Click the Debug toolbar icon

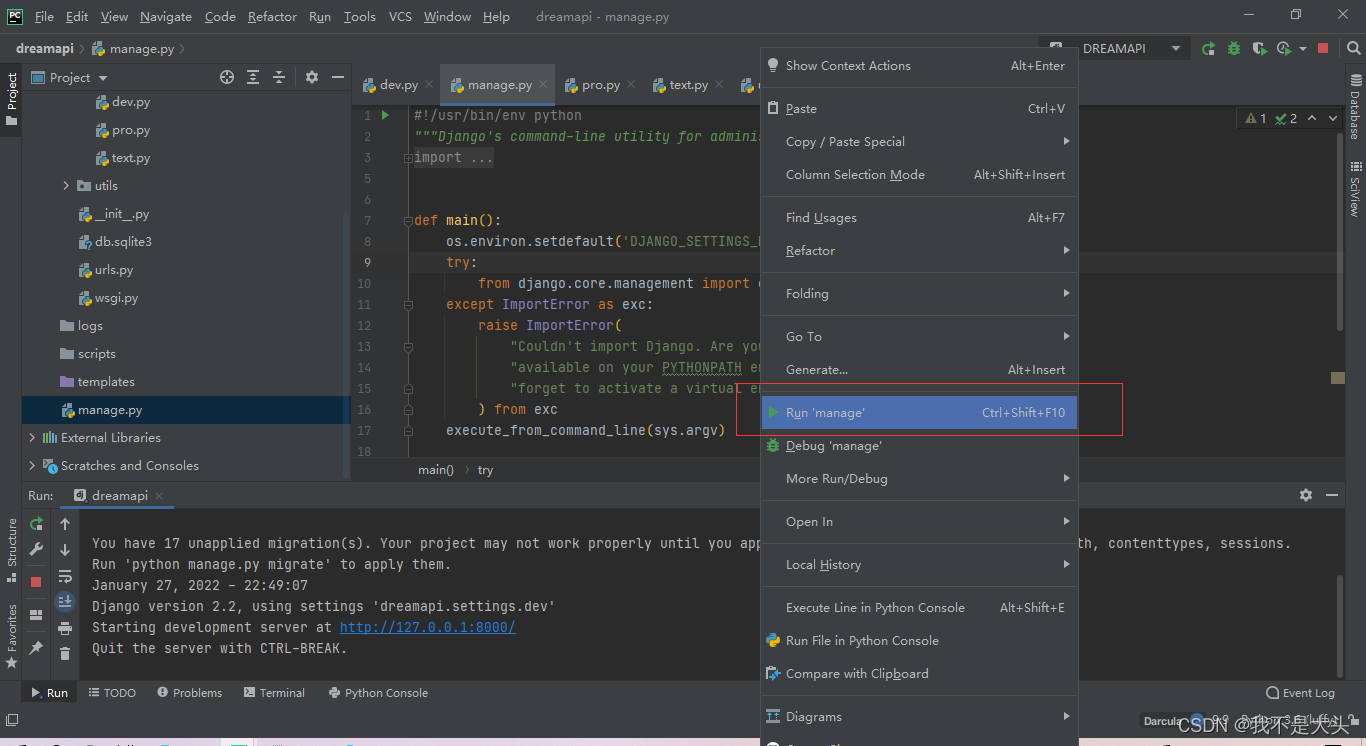point(1233,47)
